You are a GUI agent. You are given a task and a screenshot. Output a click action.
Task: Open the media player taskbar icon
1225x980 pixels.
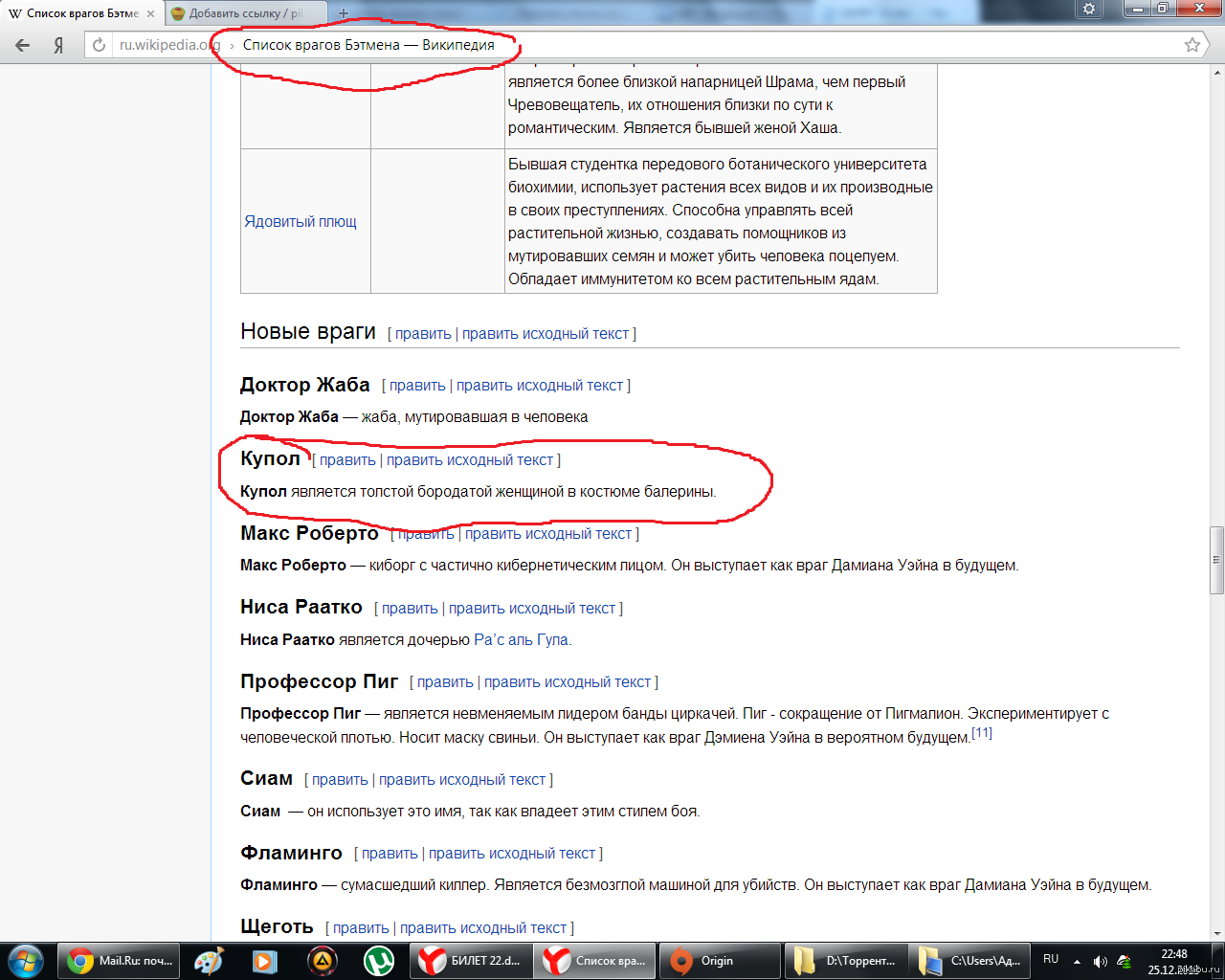point(265,961)
